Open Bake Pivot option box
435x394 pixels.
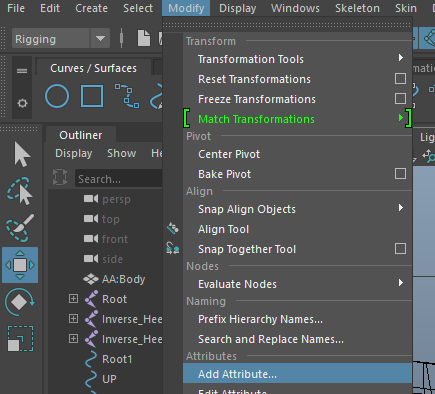tap(400, 174)
